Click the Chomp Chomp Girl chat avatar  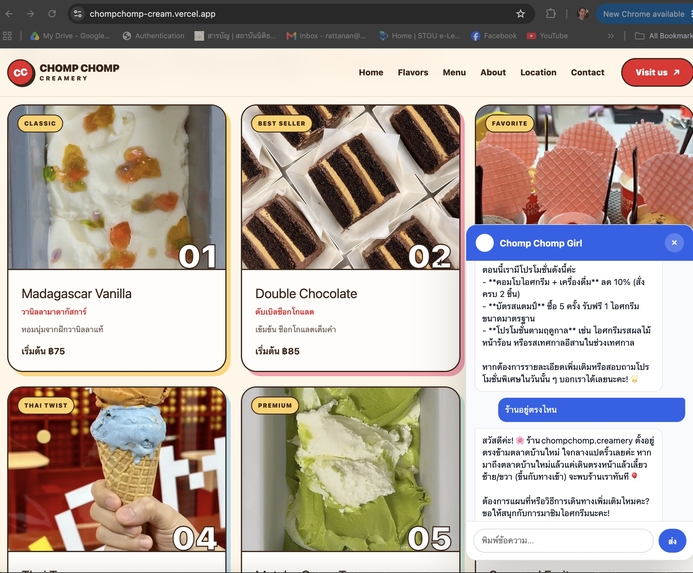coord(484,243)
